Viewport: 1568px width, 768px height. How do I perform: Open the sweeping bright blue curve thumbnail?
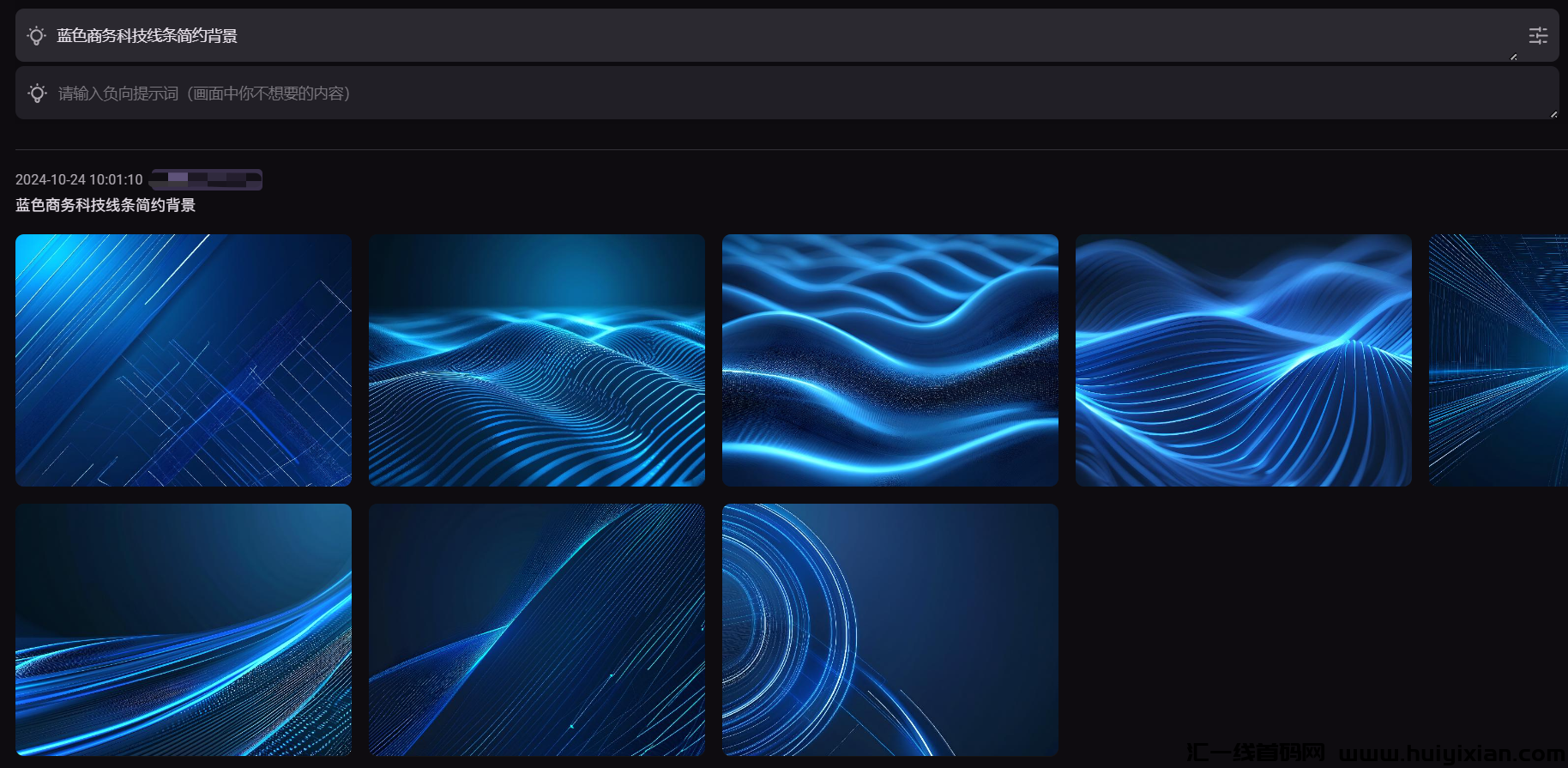(x=184, y=630)
